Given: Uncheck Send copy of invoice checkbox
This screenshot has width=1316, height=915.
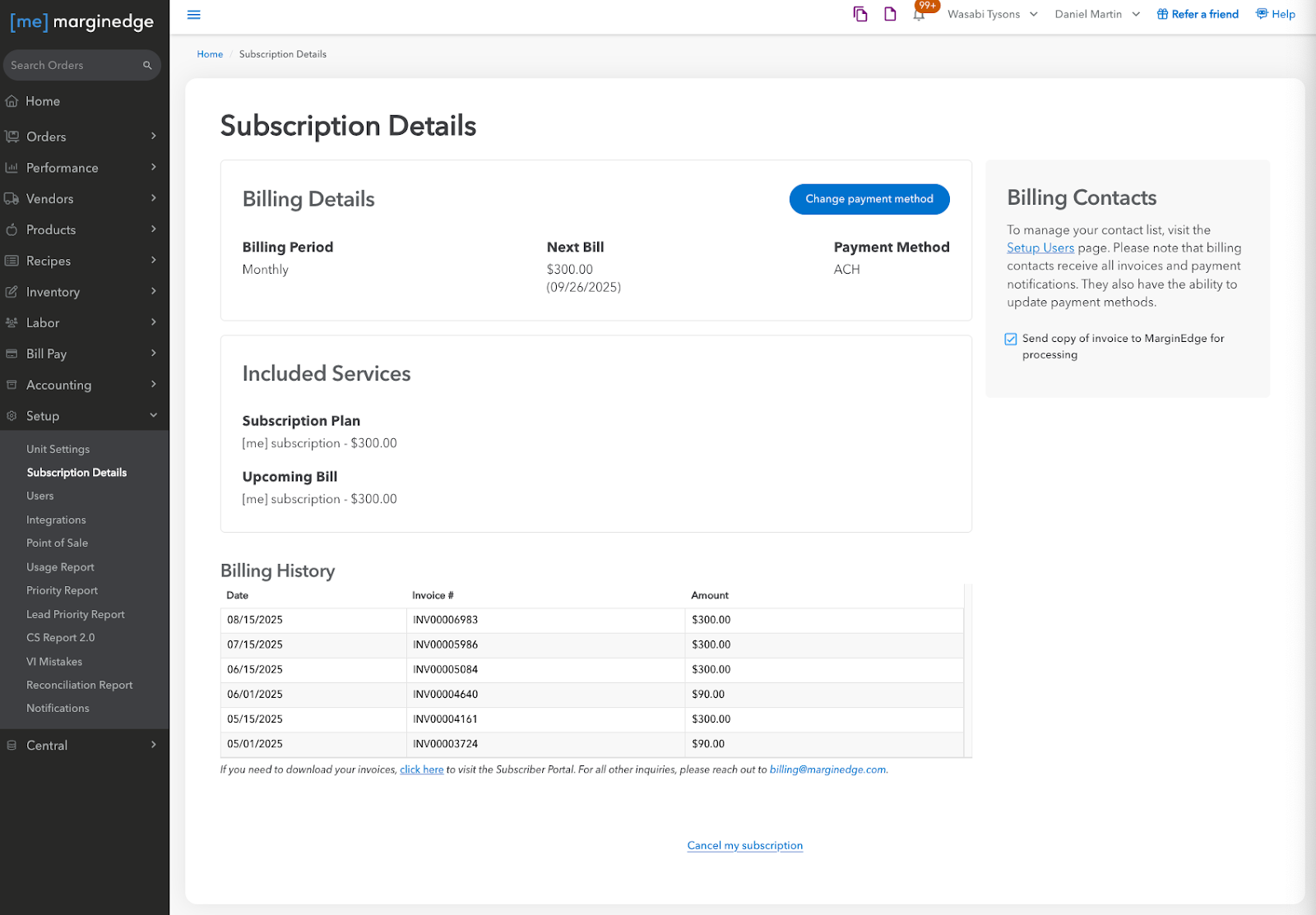Looking at the screenshot, I should [1011, 339].
